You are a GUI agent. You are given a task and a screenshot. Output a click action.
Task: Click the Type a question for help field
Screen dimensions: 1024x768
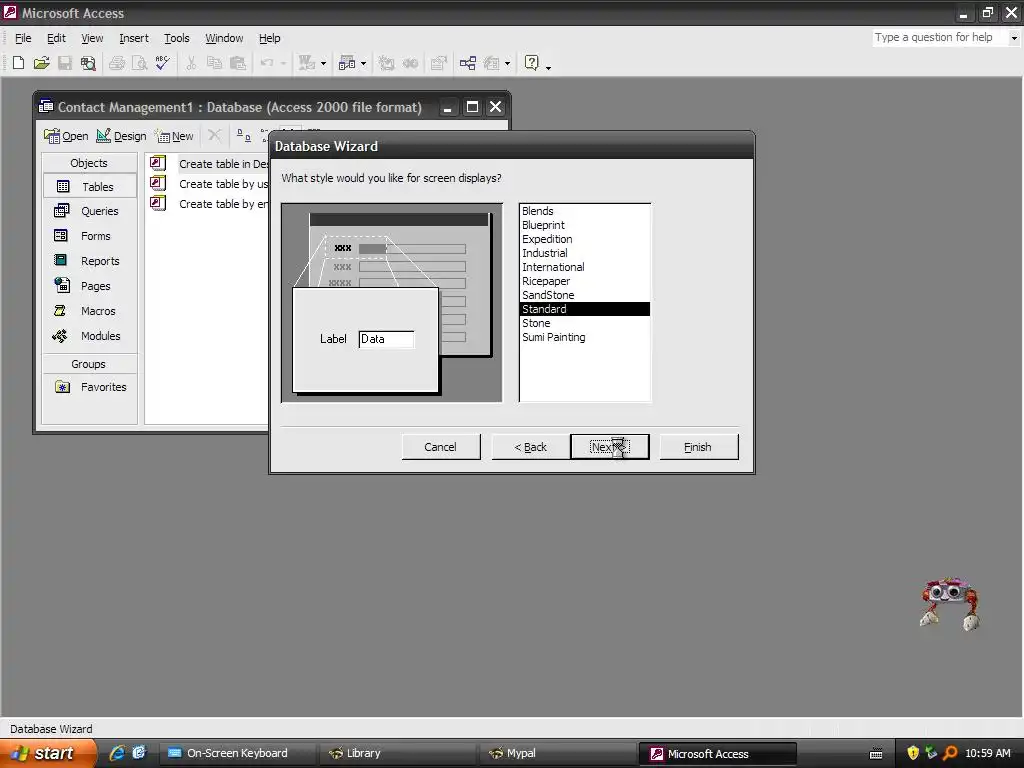click(x=939, y=38)
